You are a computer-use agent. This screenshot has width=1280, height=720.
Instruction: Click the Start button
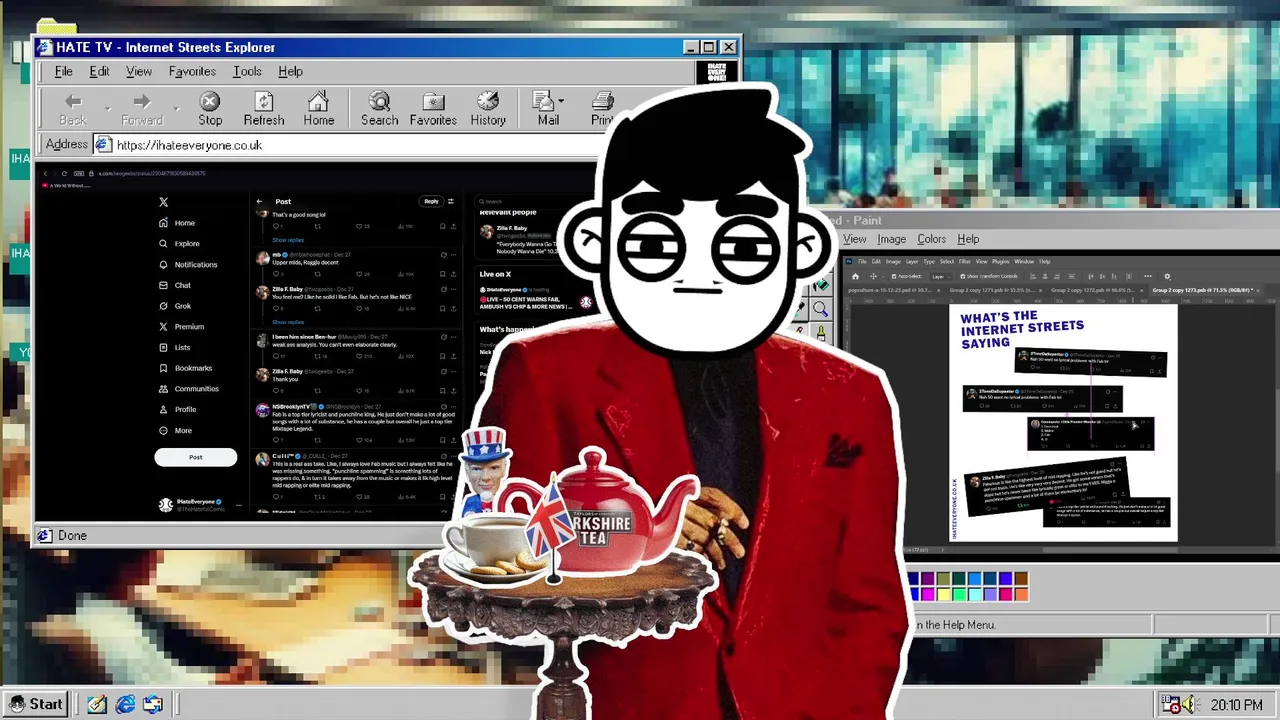pyautogui.click(x=36, y=704)
